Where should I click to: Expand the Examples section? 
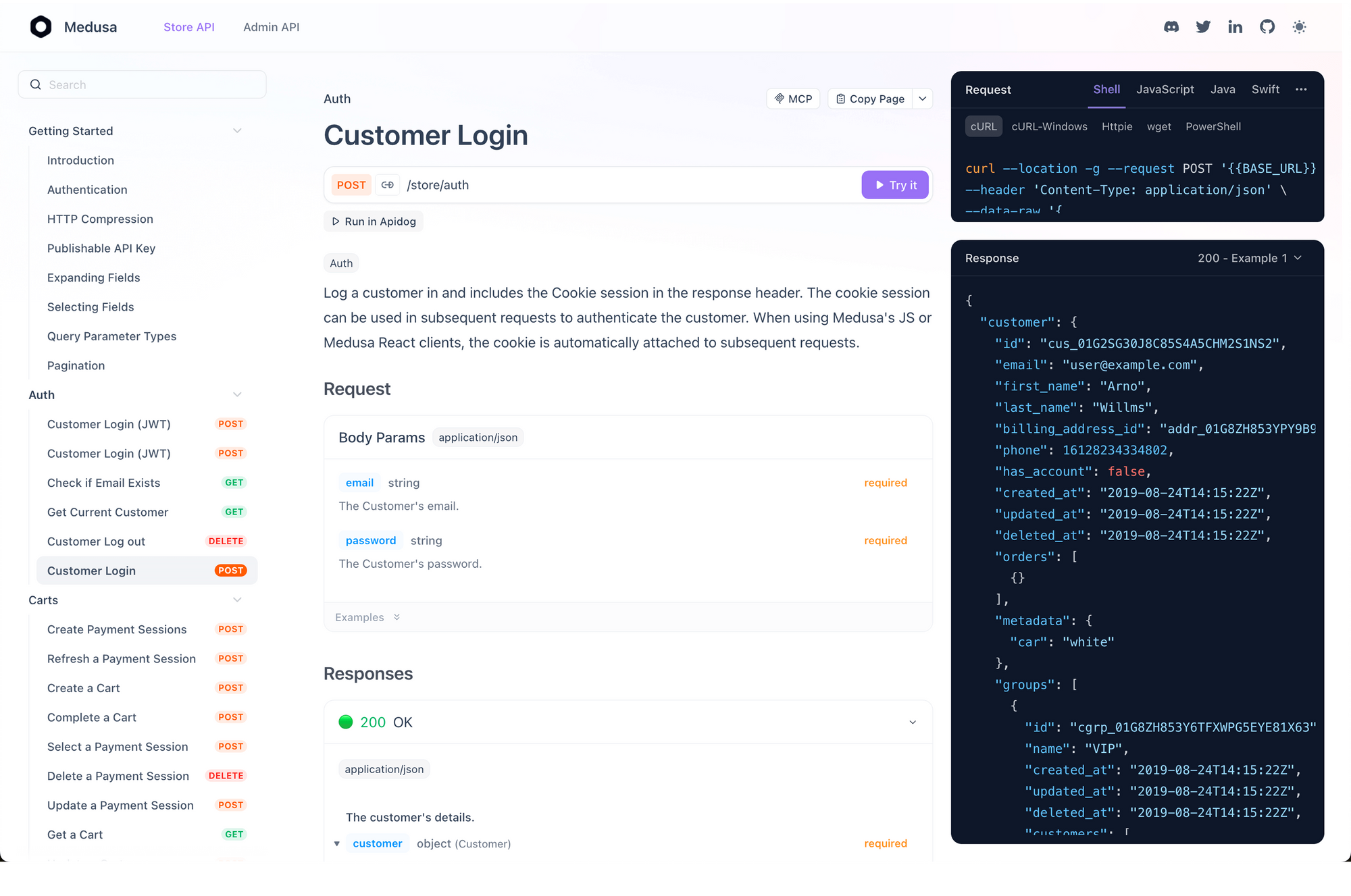[x=367, y=617]
